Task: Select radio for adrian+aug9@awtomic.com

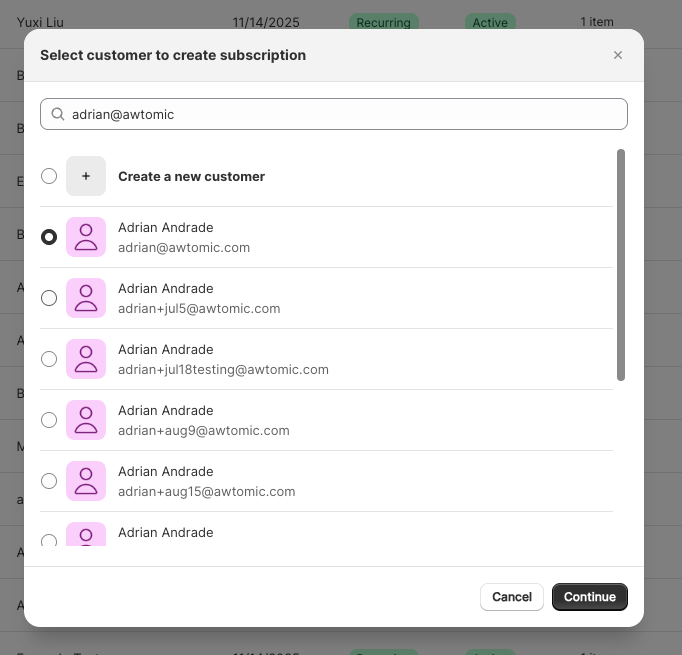Action: [49, 420]
